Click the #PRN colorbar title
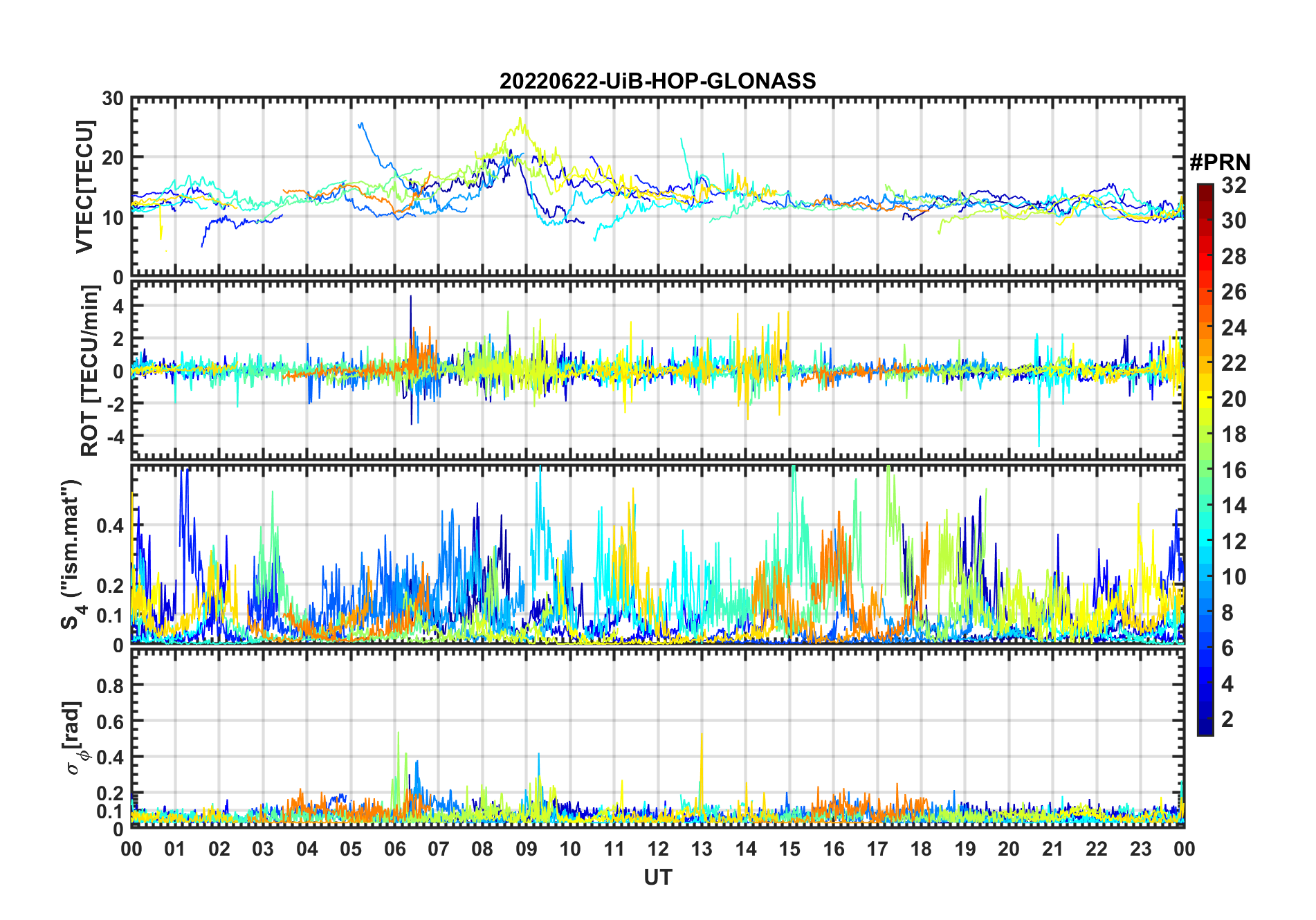 1220,162
